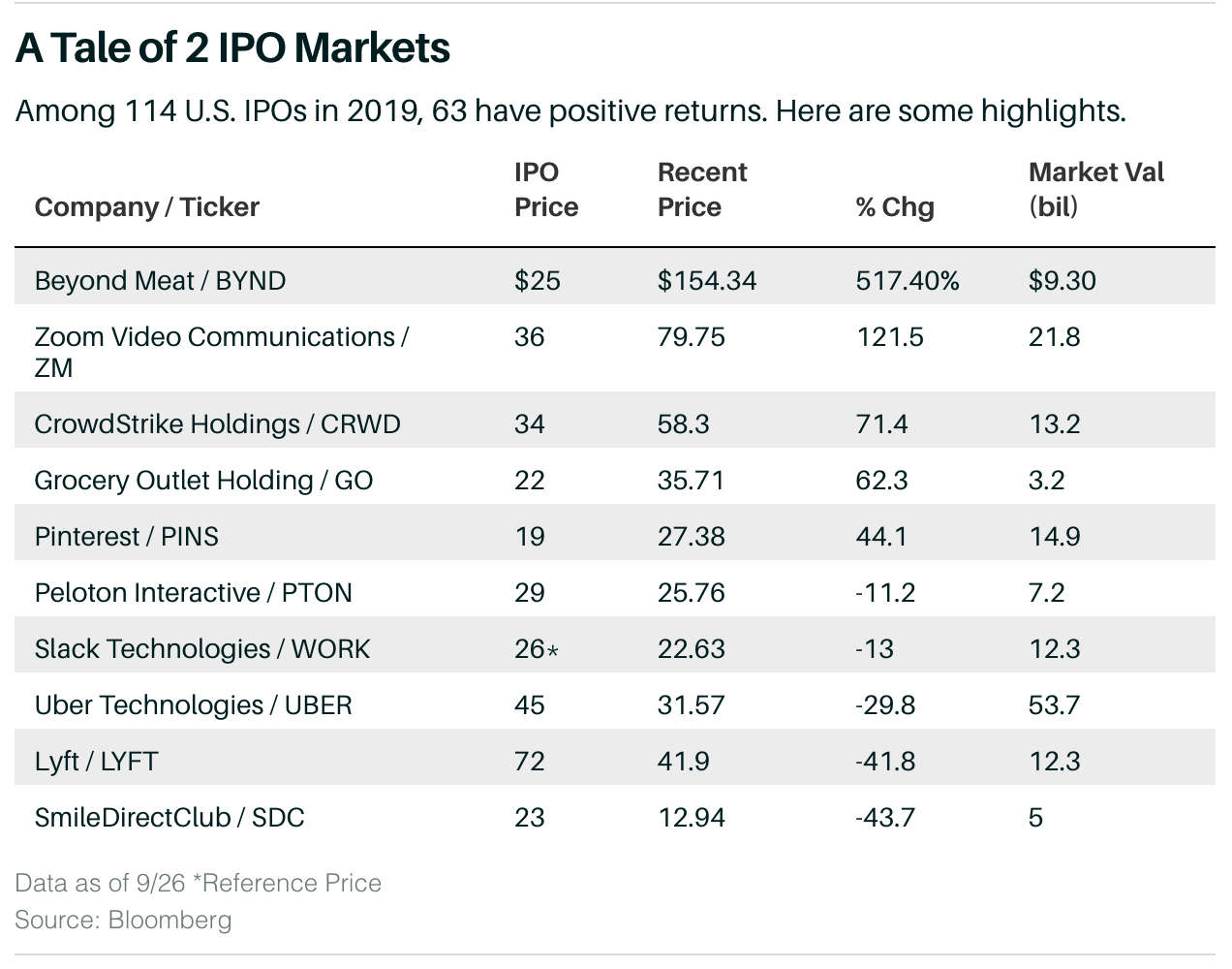Click the Market Val (bil) header
Screen dimensions: 1232x969
(x=1095, y=190)
